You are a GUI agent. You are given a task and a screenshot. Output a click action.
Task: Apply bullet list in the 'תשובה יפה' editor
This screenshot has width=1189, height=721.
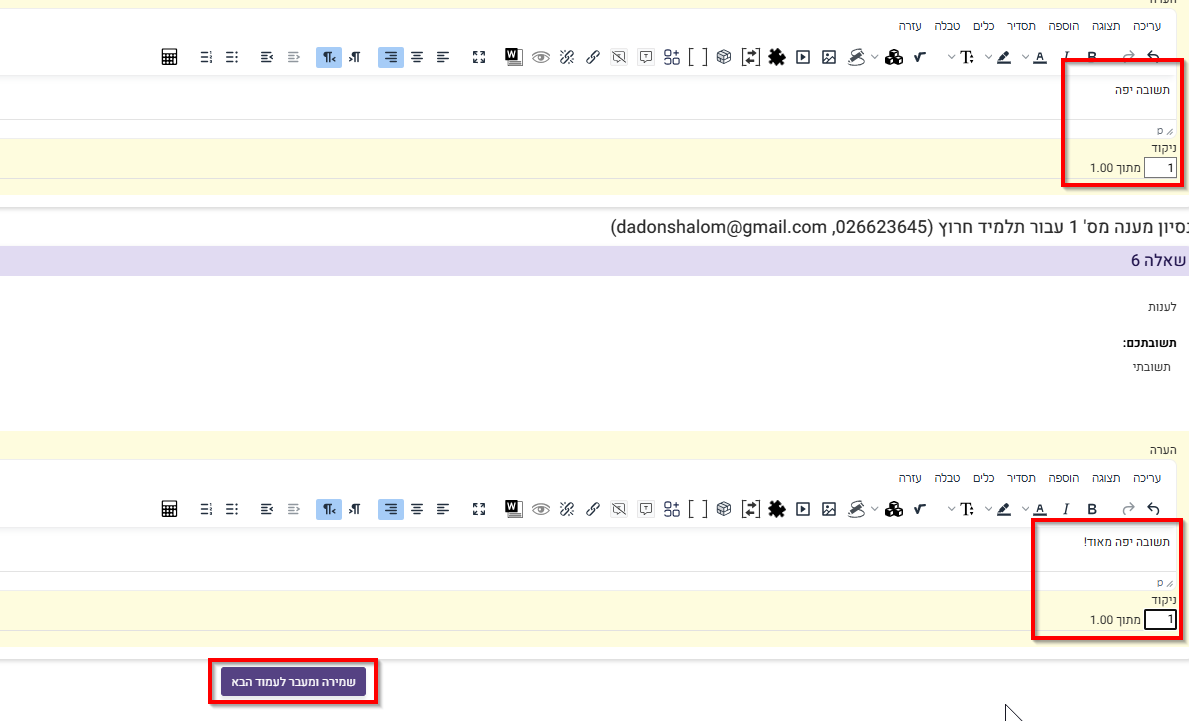tap(232, 57)
